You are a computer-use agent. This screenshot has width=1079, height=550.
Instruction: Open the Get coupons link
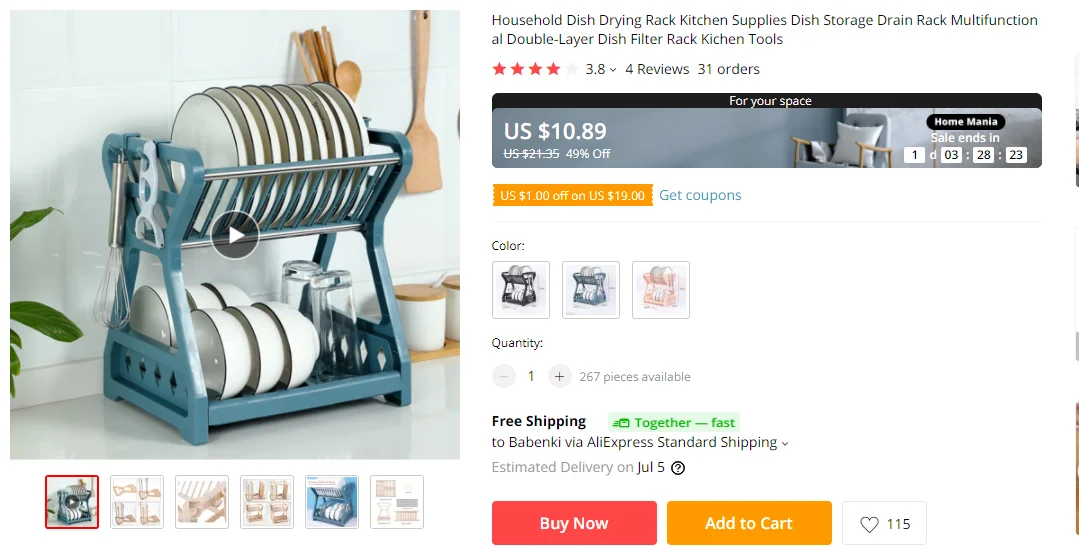(700, 195)
